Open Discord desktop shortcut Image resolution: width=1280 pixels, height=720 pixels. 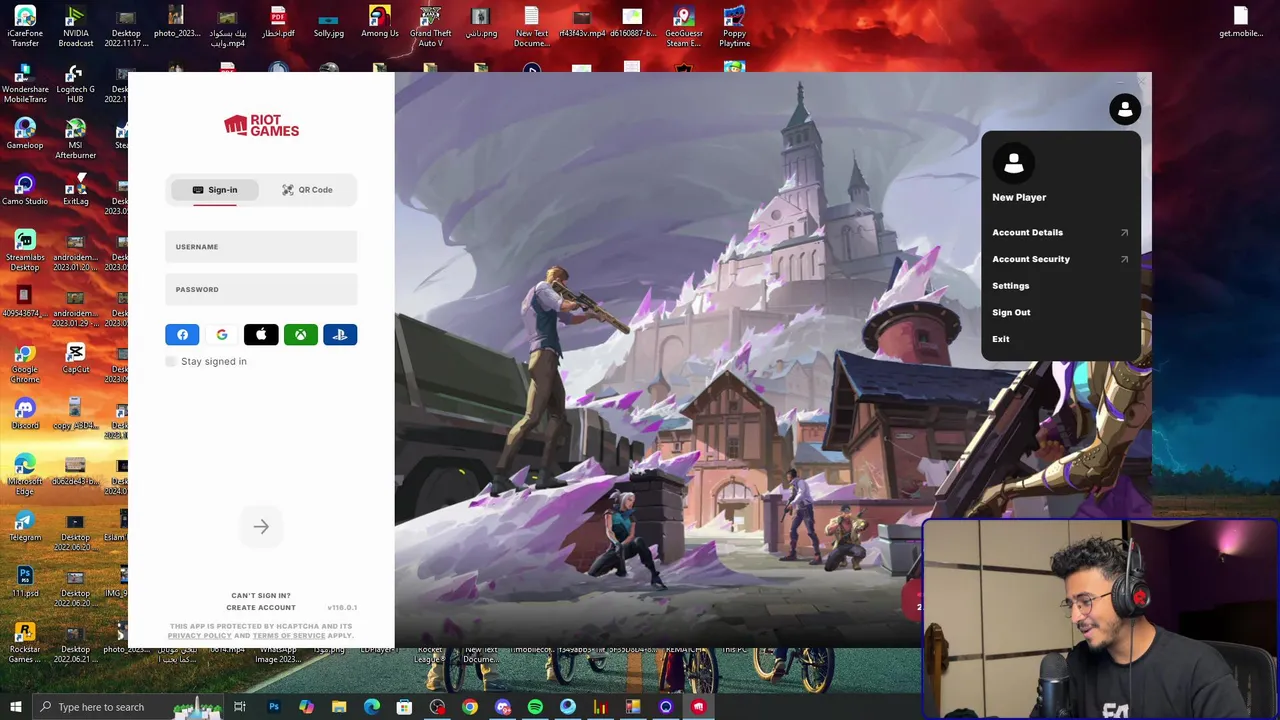(25, 414)
